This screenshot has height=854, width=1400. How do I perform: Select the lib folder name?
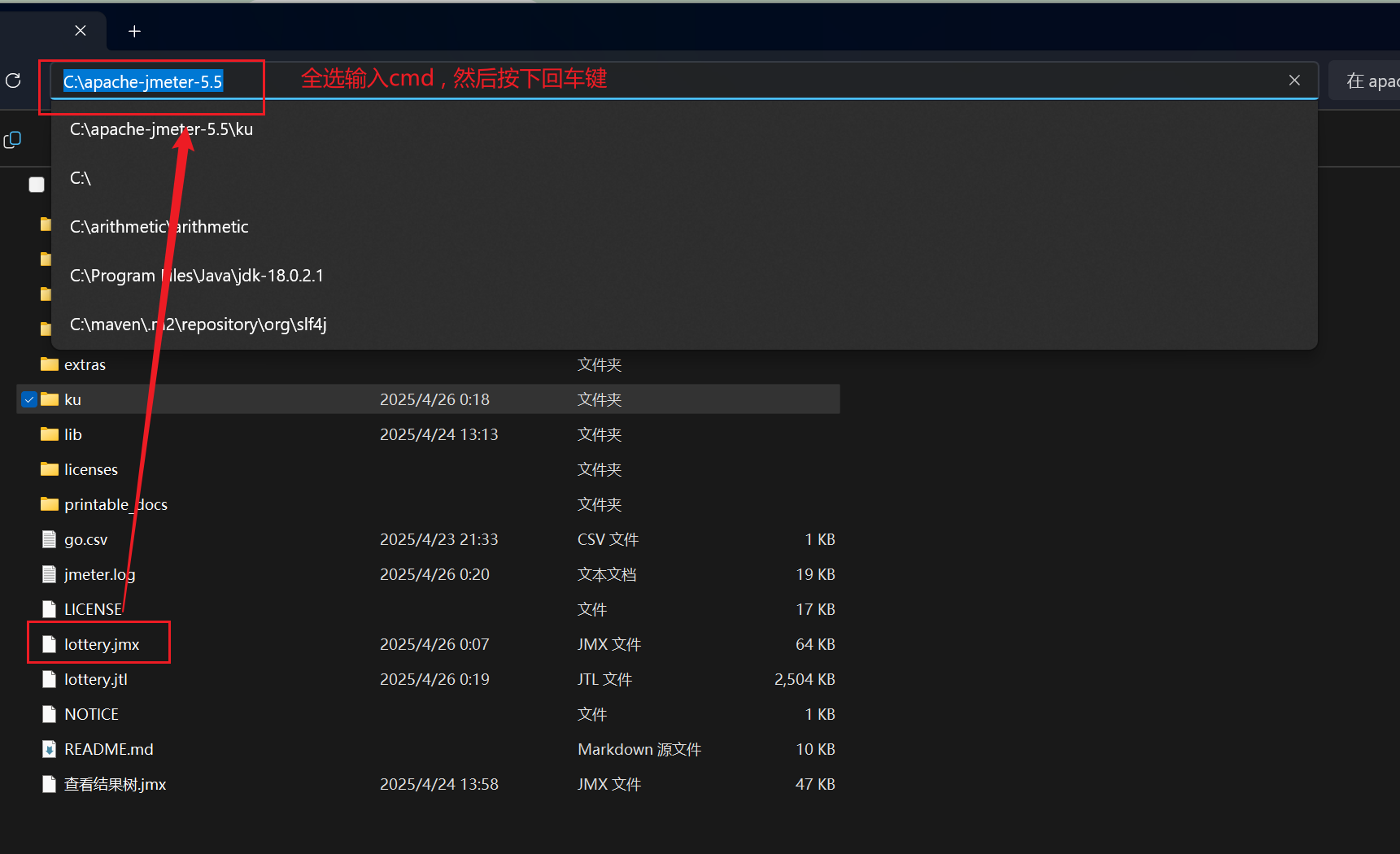(73, 434)
